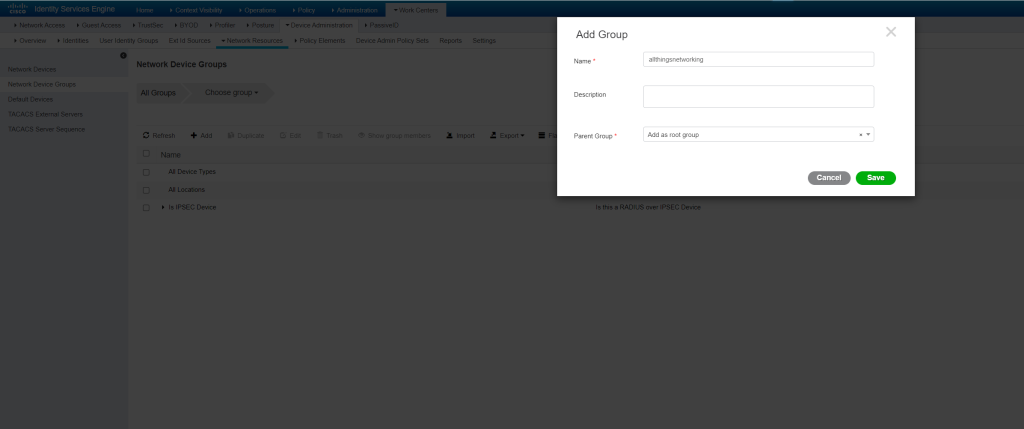Go to the Overview tab
Screen dimensions: 1024x429
[30, 40]
